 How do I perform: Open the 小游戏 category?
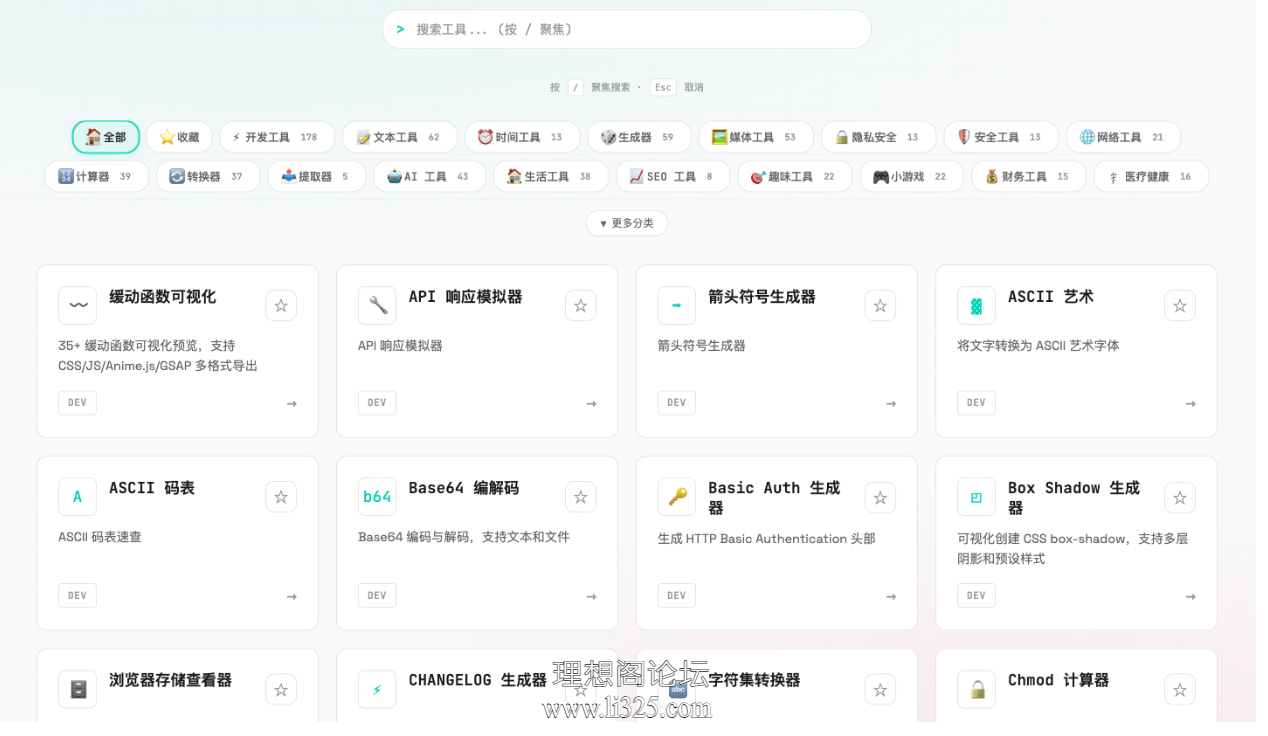(x=912, y=176)
